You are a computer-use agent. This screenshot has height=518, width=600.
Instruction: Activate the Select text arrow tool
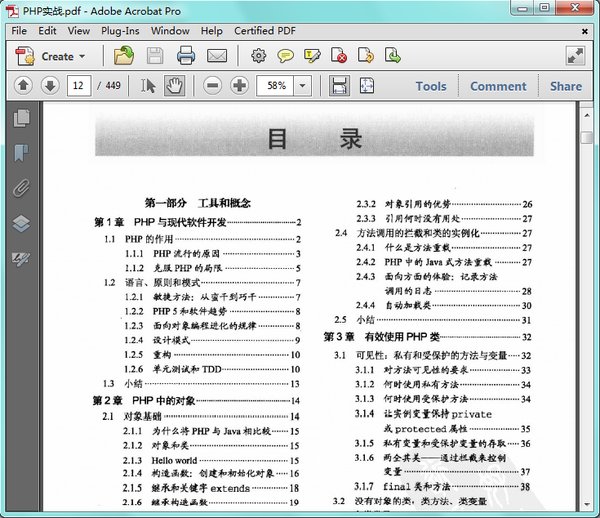148,86
